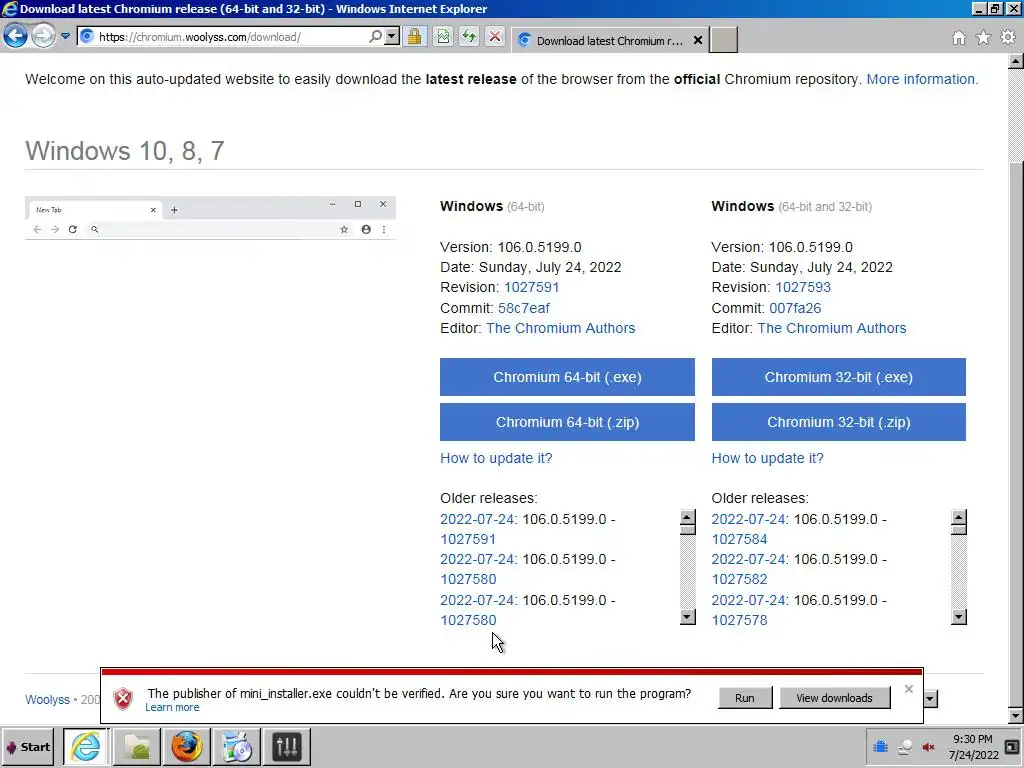
Task: Run mini_installer.exe from the warning bar
Action: [x=744, y=698]
